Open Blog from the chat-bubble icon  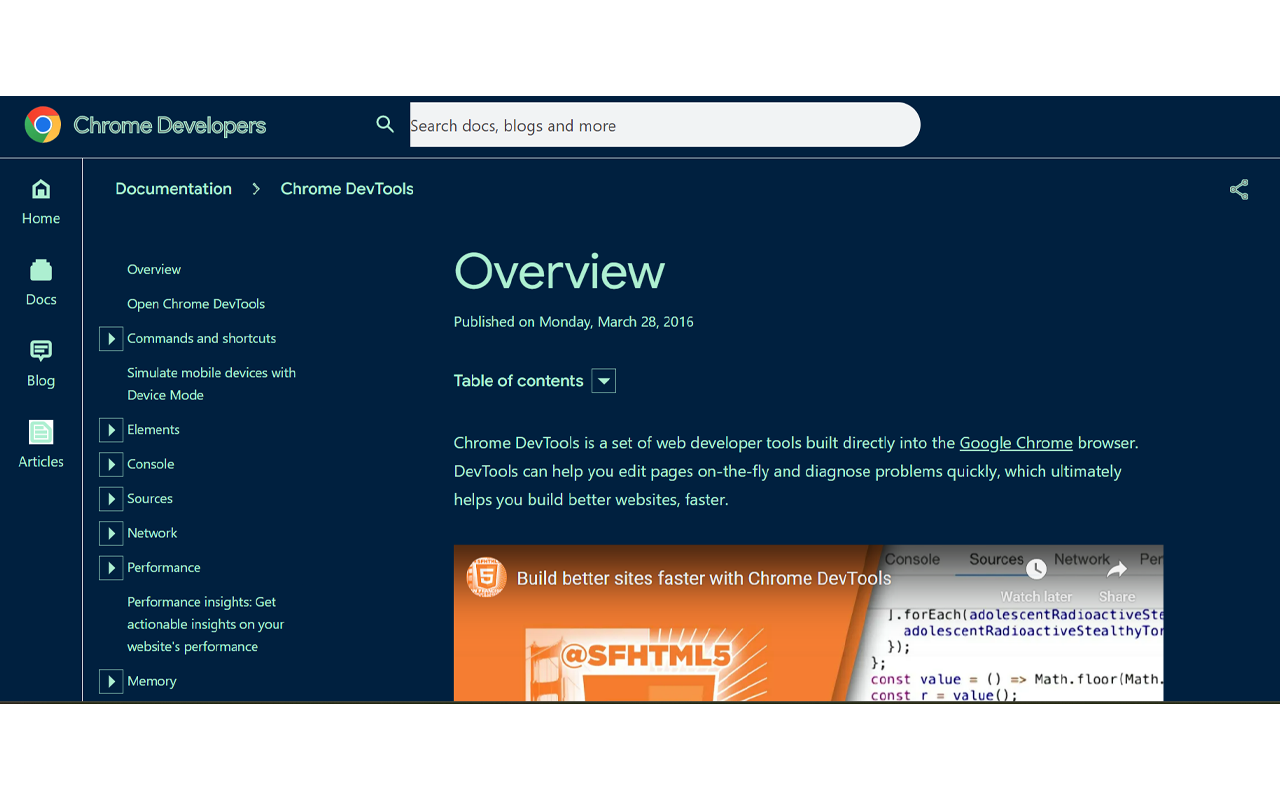(x=41, y=351)
